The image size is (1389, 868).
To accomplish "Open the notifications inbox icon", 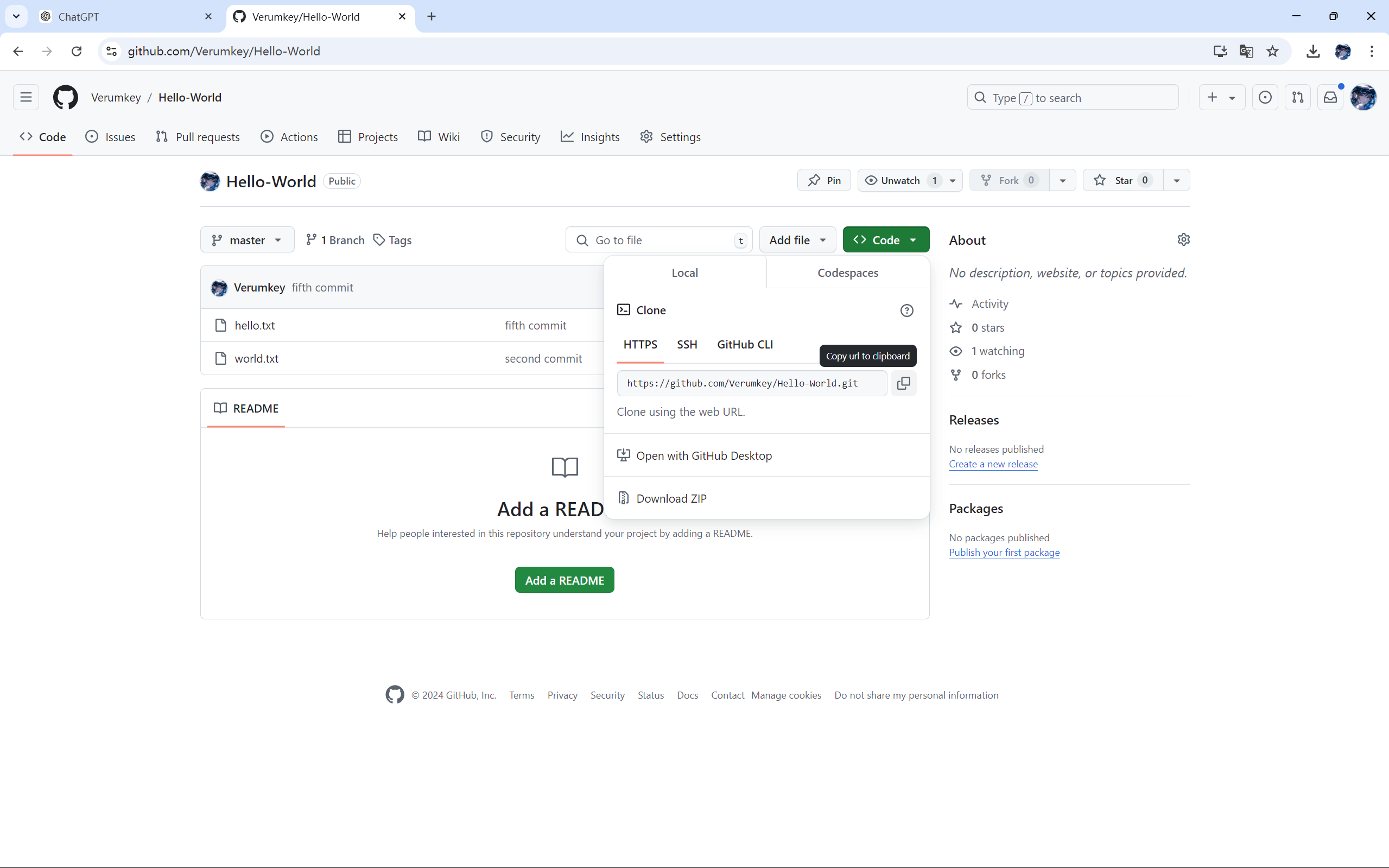I will (x=1330, y=98).
